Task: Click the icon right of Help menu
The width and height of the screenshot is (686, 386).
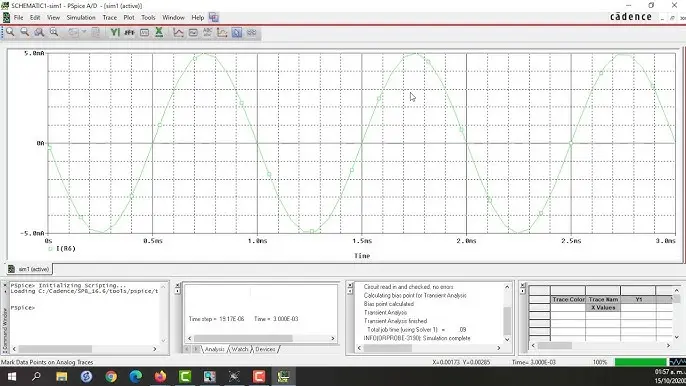Action: [x=214, y=17]
